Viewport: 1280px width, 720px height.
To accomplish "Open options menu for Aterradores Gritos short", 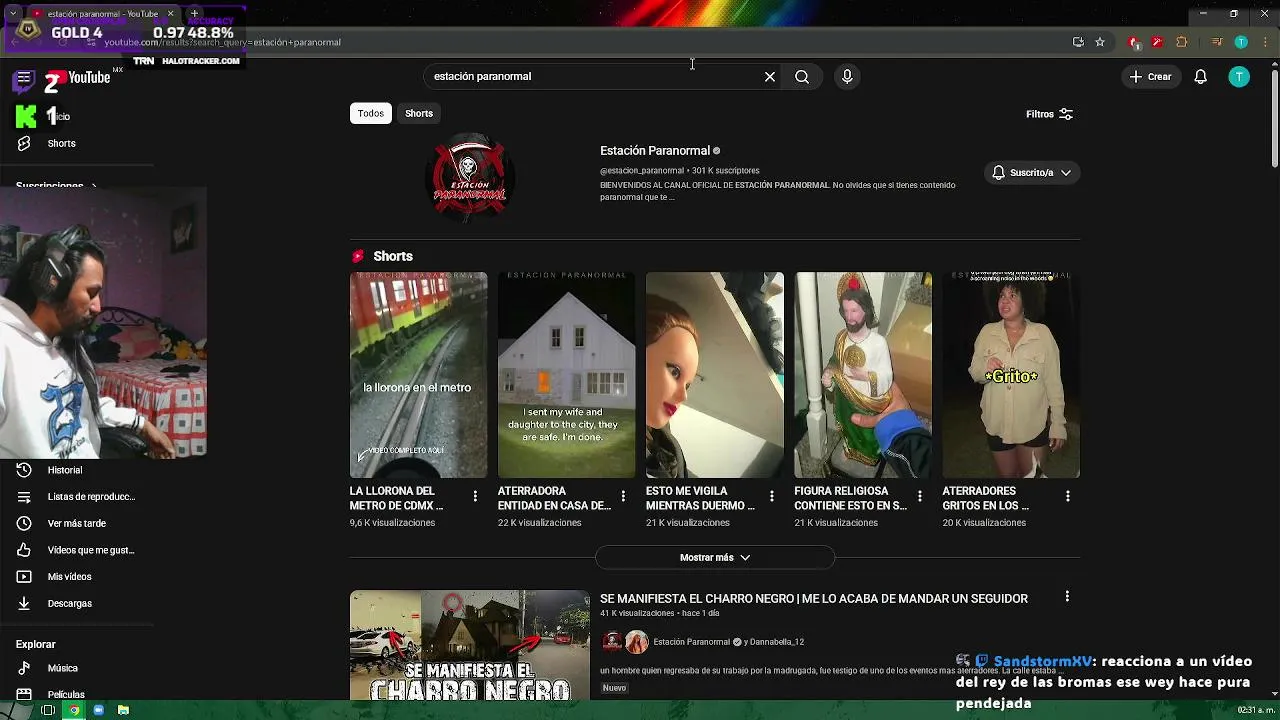I will [x=1067, y=496].
